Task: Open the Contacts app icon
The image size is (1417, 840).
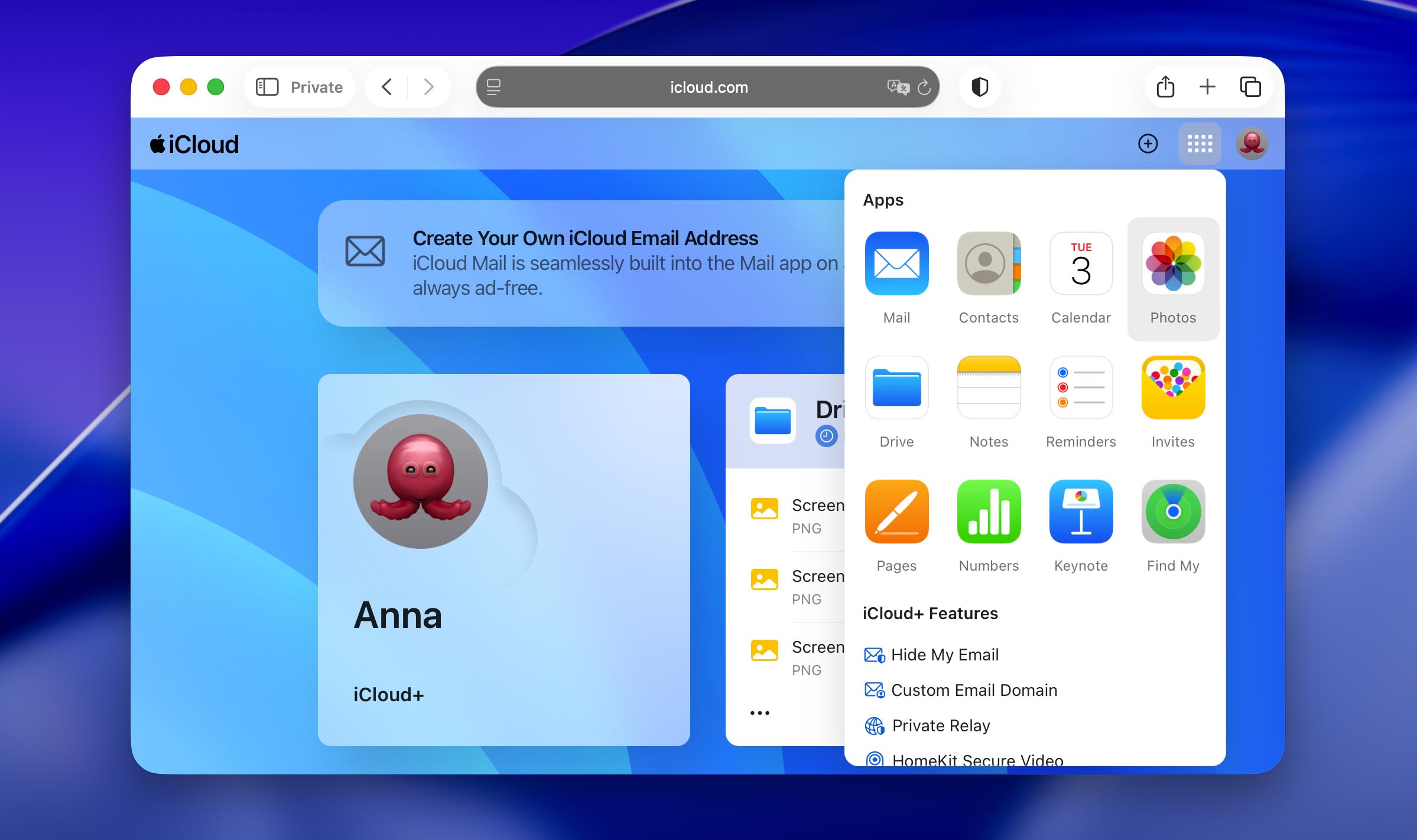Action: point(989,263)
